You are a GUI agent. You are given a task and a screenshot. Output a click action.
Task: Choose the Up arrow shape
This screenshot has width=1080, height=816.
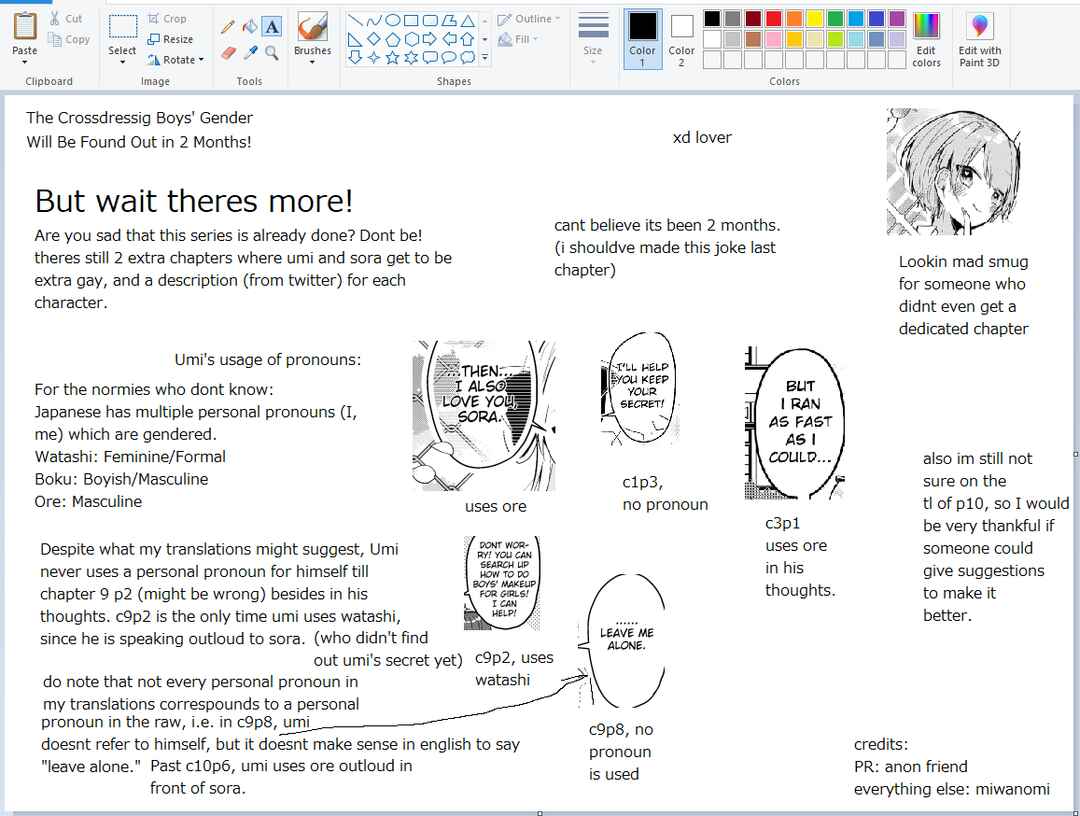(467, 39)
